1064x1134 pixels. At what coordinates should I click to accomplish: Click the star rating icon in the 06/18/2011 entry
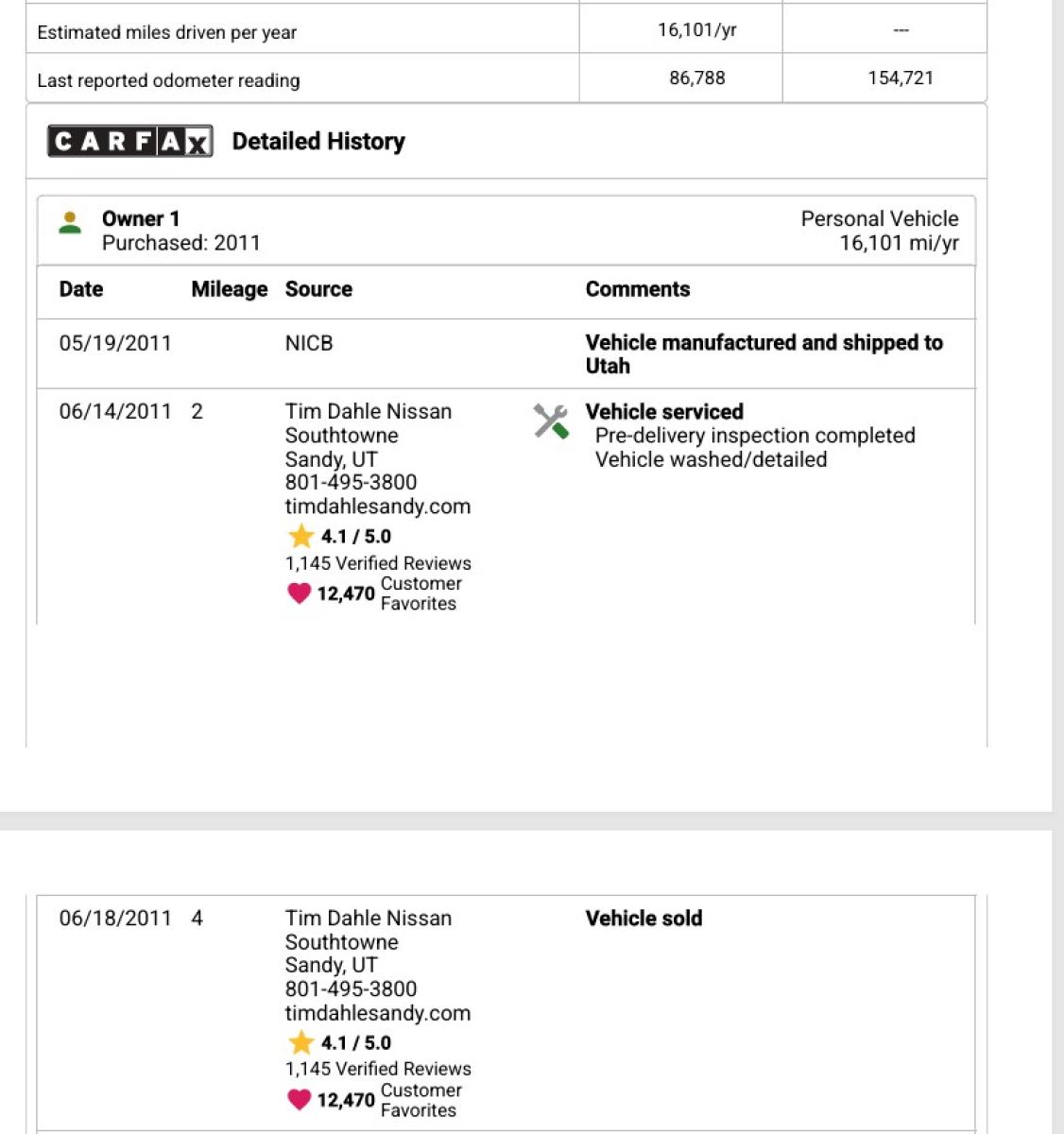(x=300, y=1043)
